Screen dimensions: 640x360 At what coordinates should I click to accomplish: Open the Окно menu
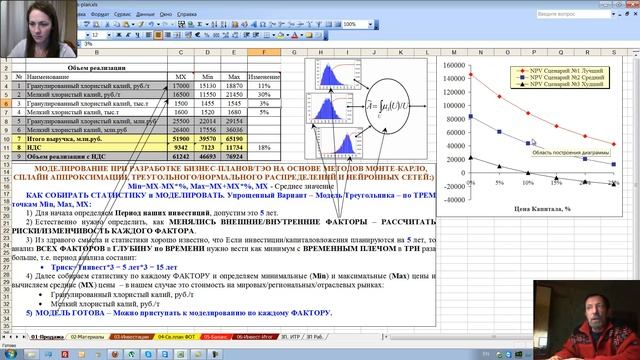[166, 14]
